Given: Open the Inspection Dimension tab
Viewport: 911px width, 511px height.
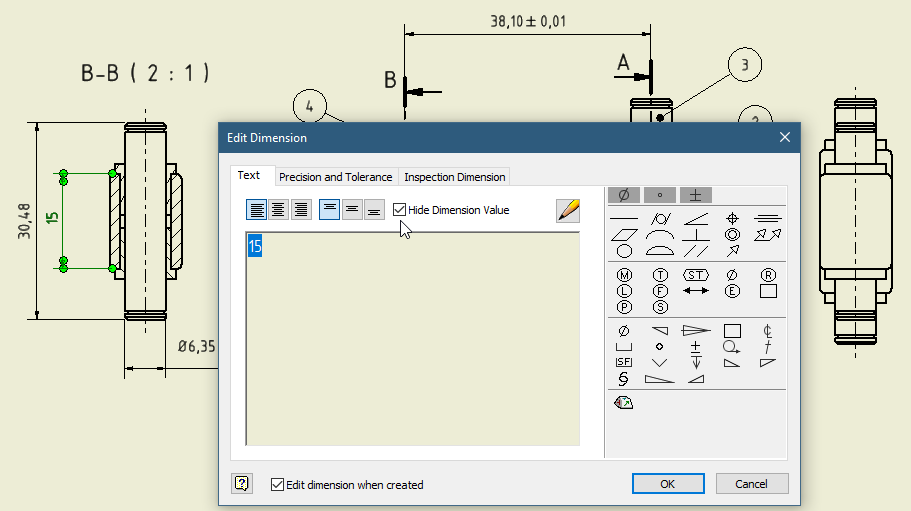Looking at the screenshot, I should pos(454,177).
